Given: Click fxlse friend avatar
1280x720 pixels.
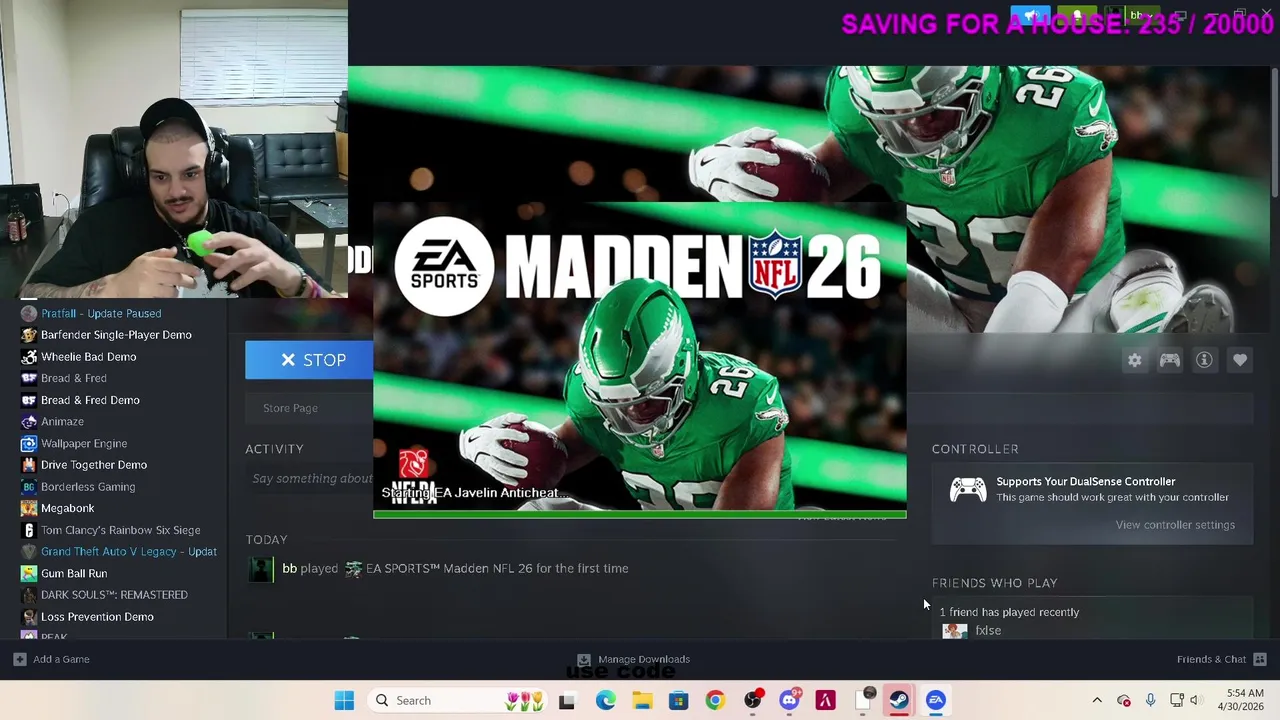Looking at the screenshot, I should 954,631.
